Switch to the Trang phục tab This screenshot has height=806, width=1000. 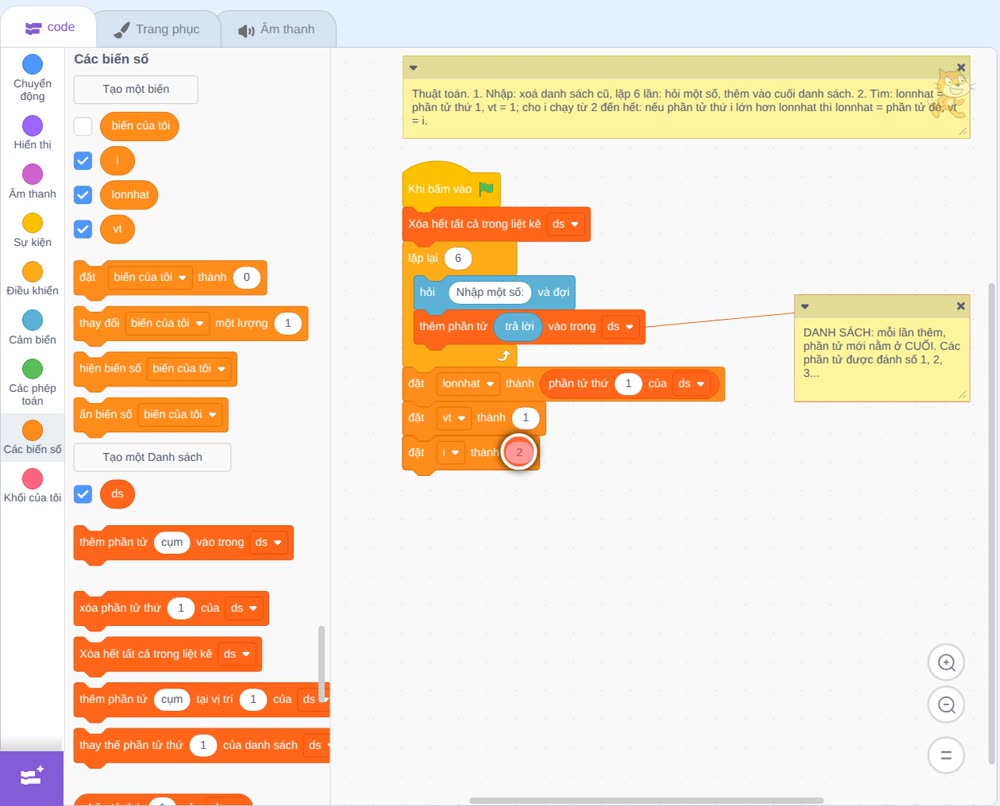[157, 29]
